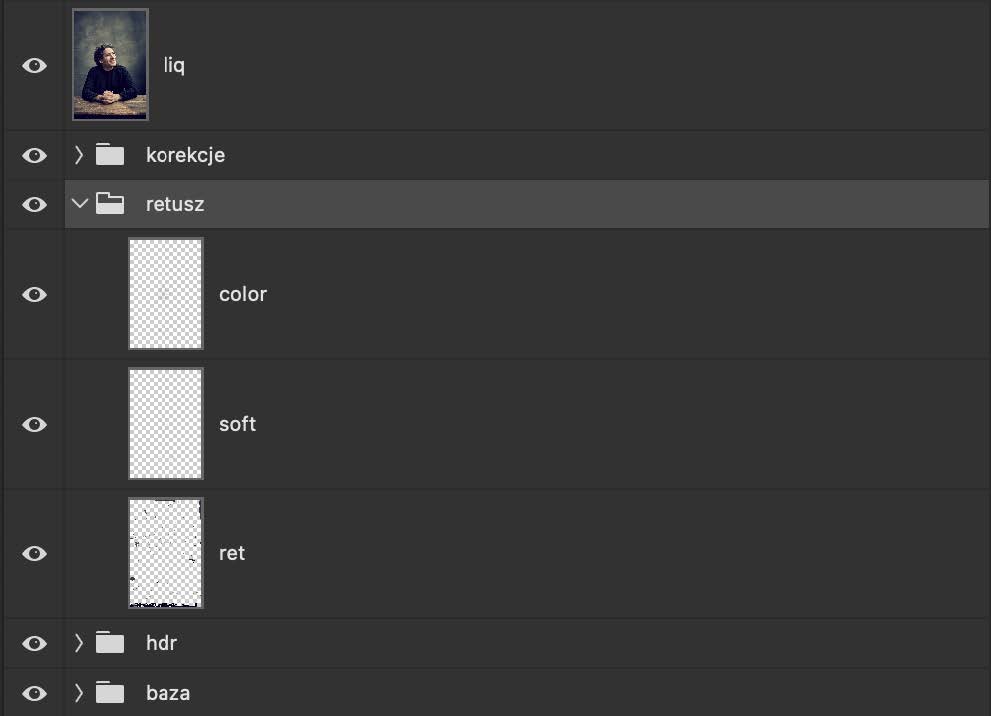Click the baza layer name
Screen dimensions: 991x716
click(x=168, y=692)
